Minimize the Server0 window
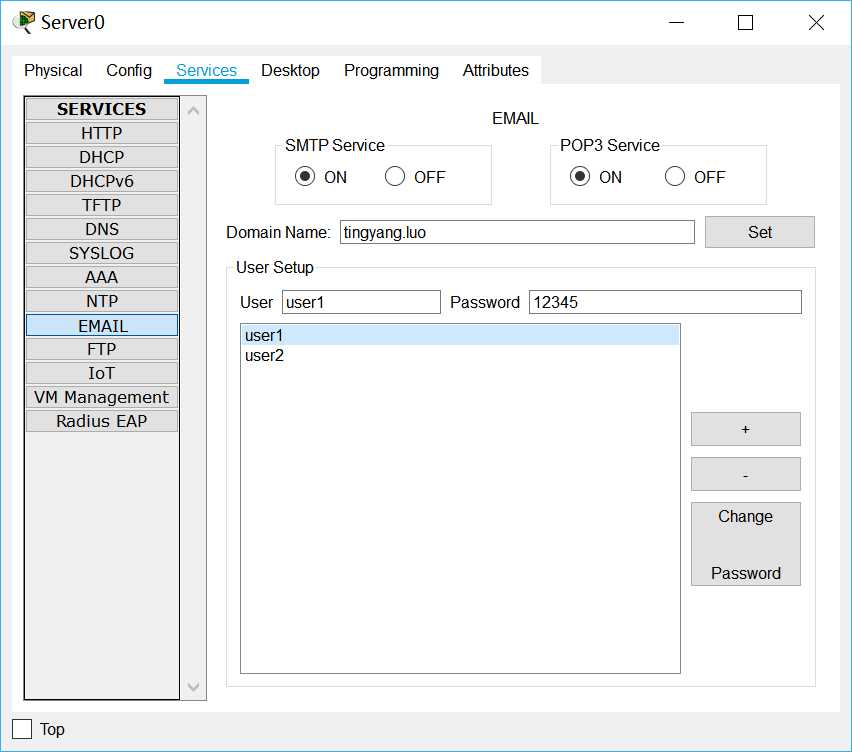Viewport: 852px width, 752px height. pos(676,22)
